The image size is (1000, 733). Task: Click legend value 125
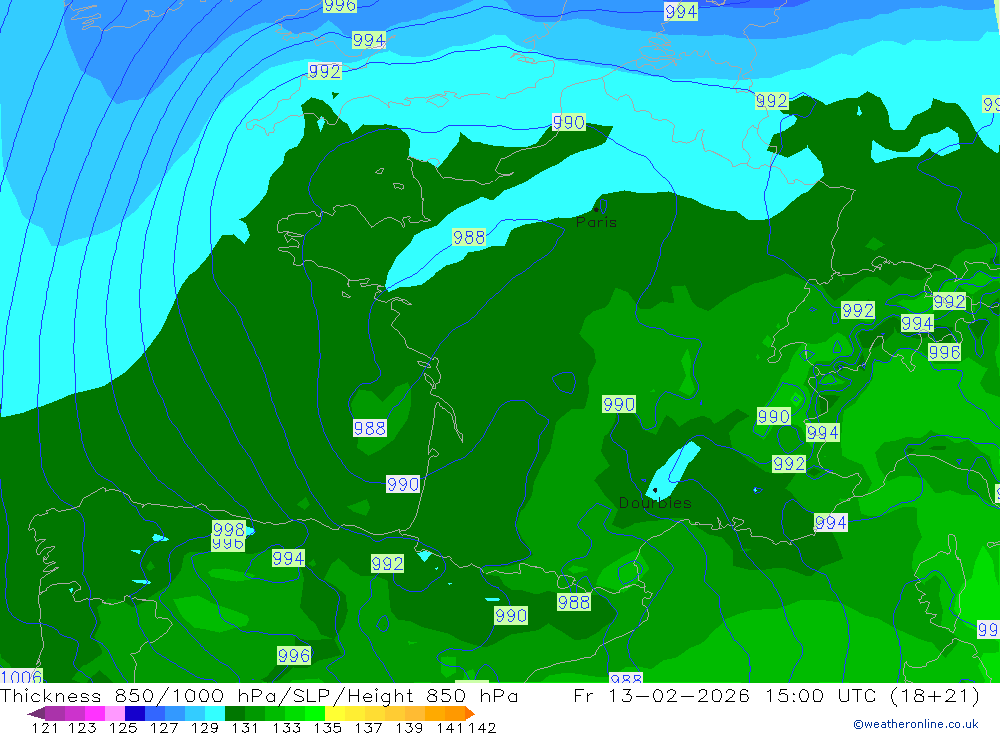(123, 727)
